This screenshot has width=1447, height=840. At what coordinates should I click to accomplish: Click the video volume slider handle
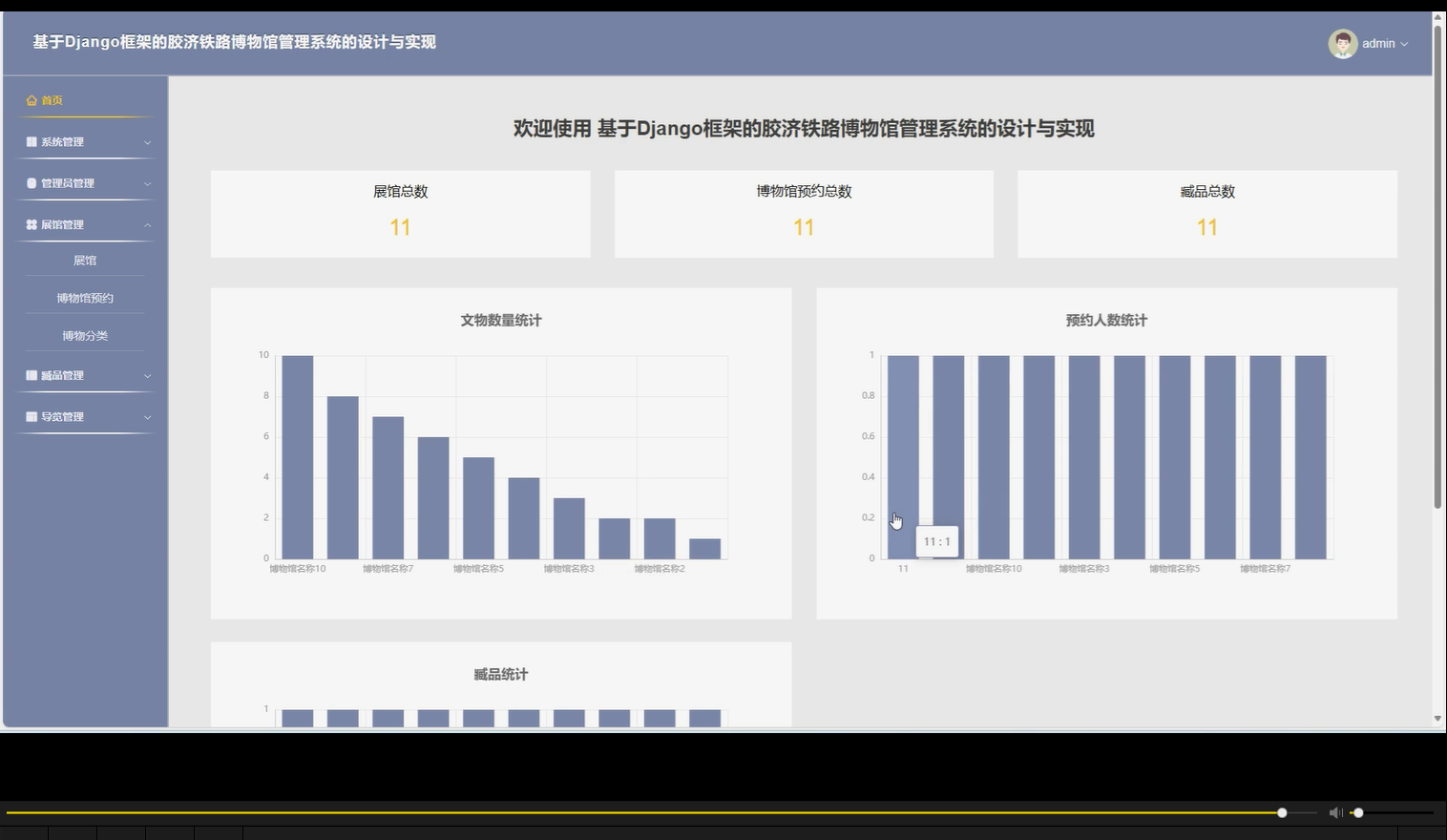click(x=1358, y=812)
